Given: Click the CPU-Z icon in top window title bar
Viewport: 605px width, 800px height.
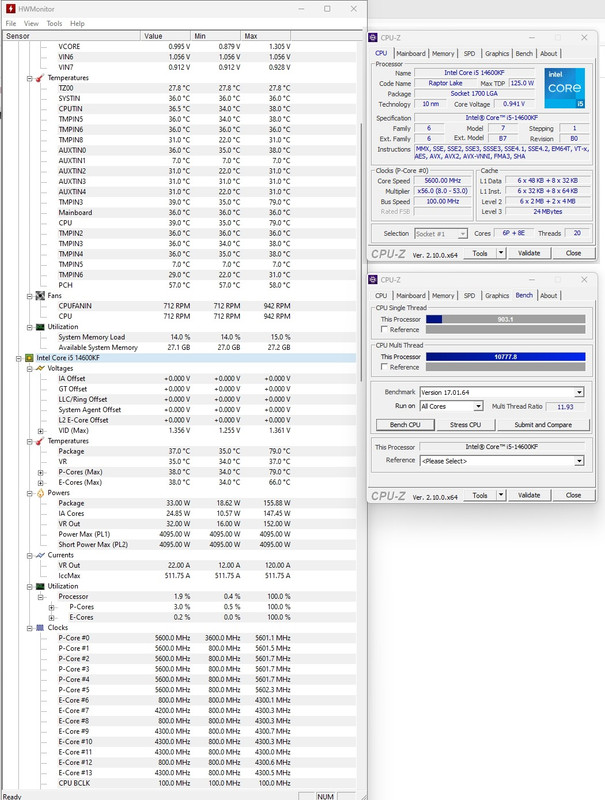Looking at the screenshot, I should click(x=373, y=37).
